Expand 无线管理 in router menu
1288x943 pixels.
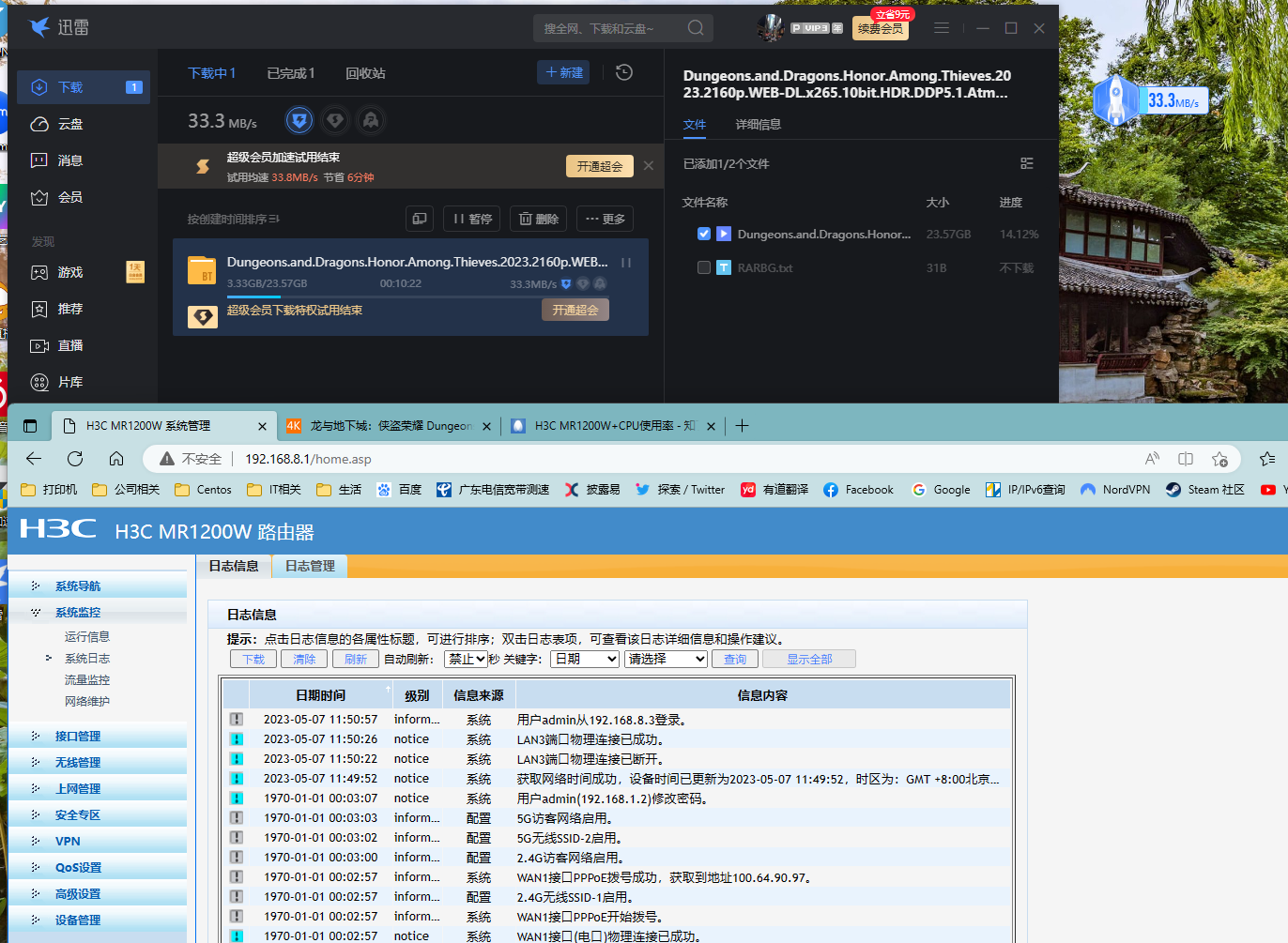coord(78,763)
